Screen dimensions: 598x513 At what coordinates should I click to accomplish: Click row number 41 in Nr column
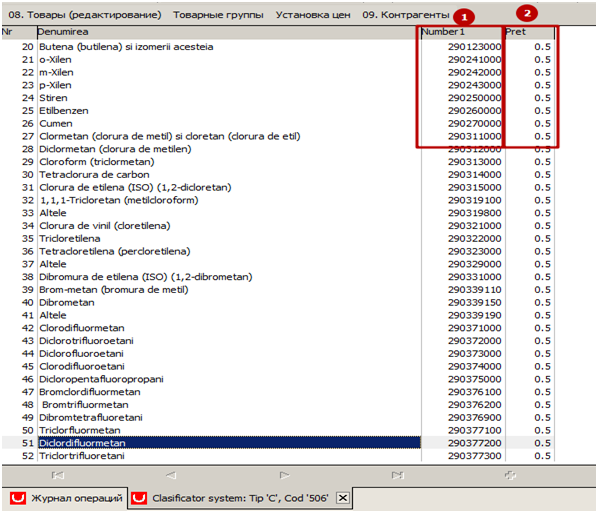click(x=28, y=315)
